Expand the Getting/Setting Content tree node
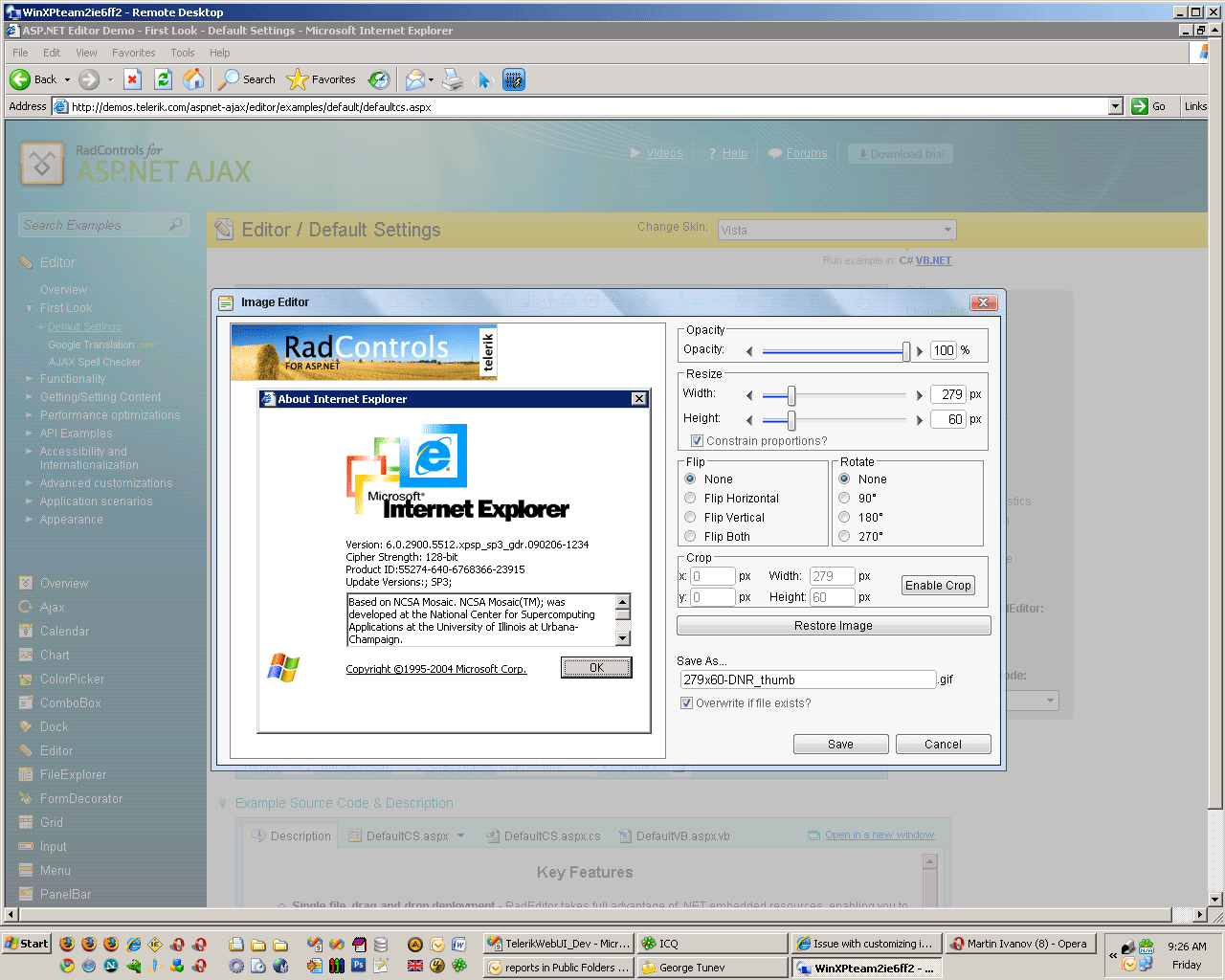 tap(30, 397)
